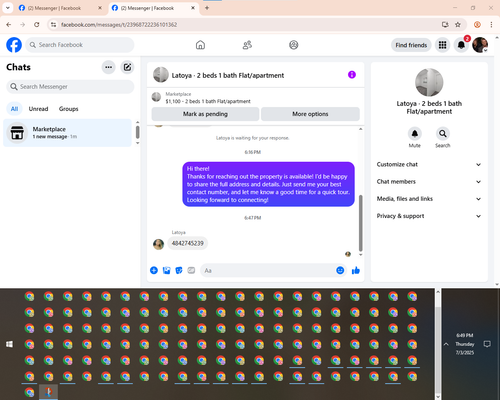Viewport: 500px width, 400px height.
Task: Open the Windows notification center icon
Action: [x=487, y=344]
